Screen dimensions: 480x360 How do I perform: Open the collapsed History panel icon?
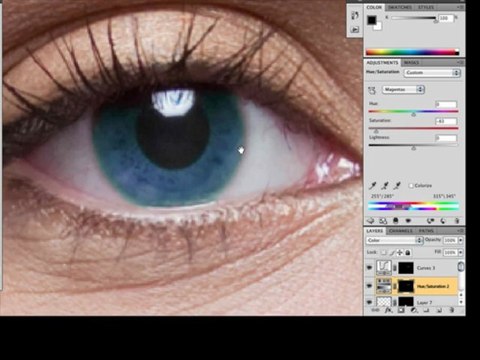355,15
